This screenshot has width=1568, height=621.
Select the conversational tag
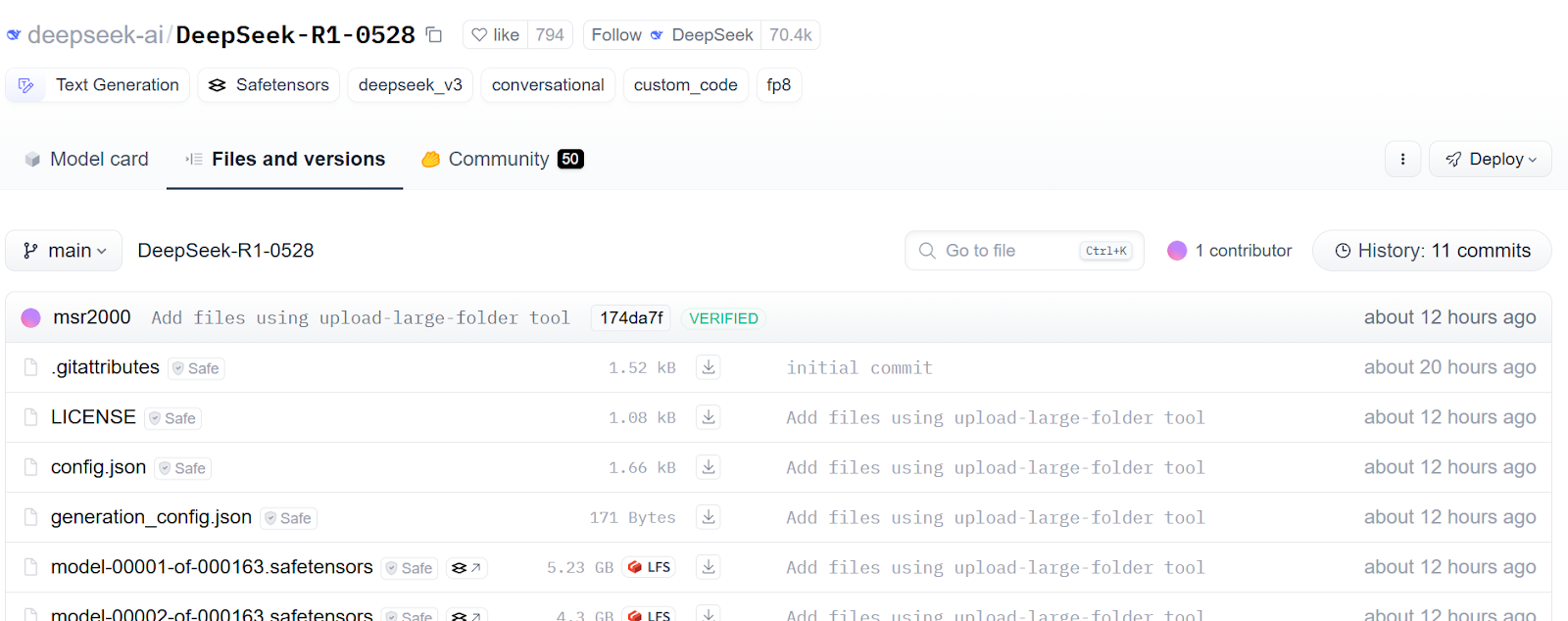point(548,85)
